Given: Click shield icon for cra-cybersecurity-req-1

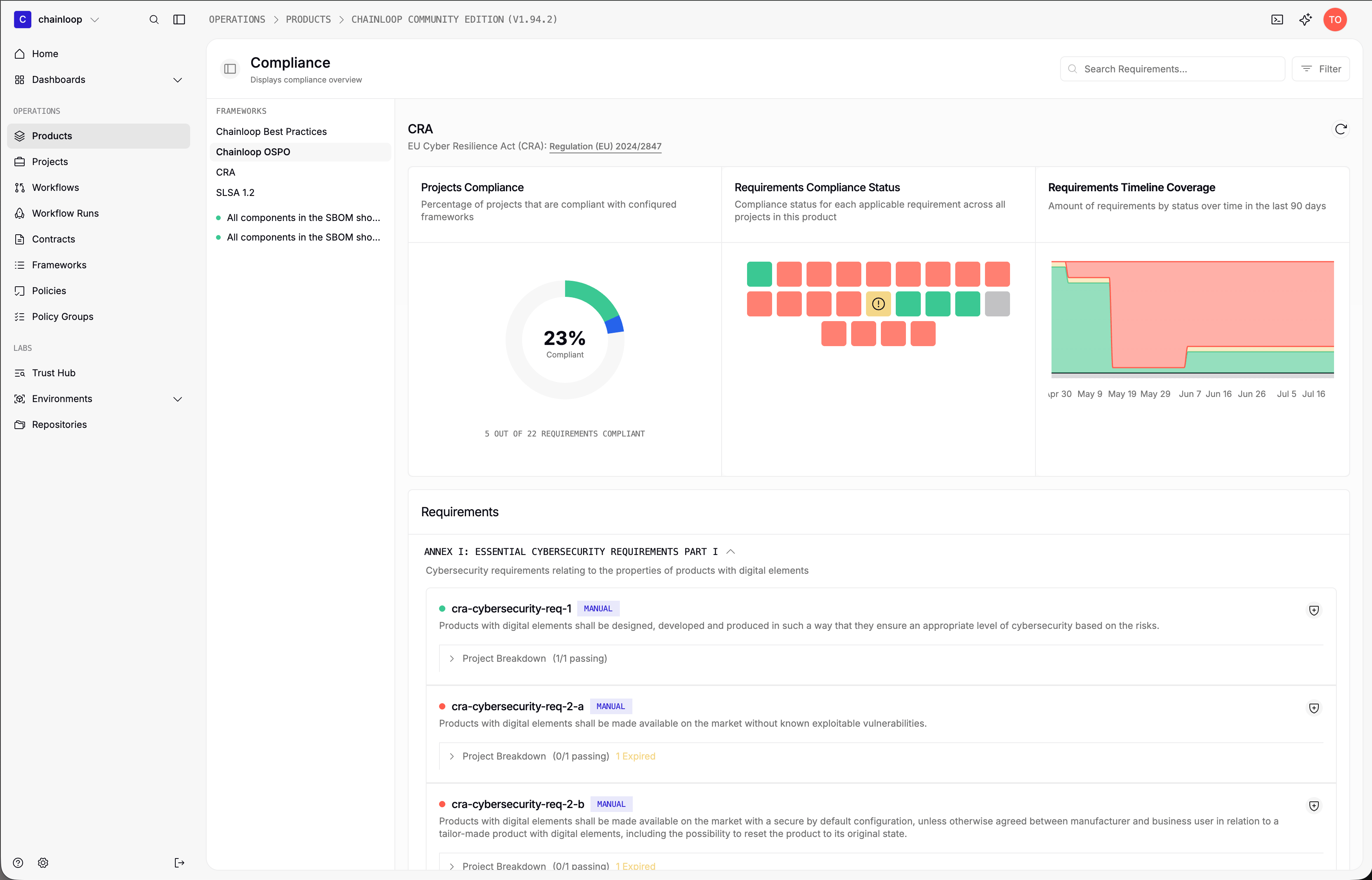Looking at the screenshot, I should (x=1314, y=610).
